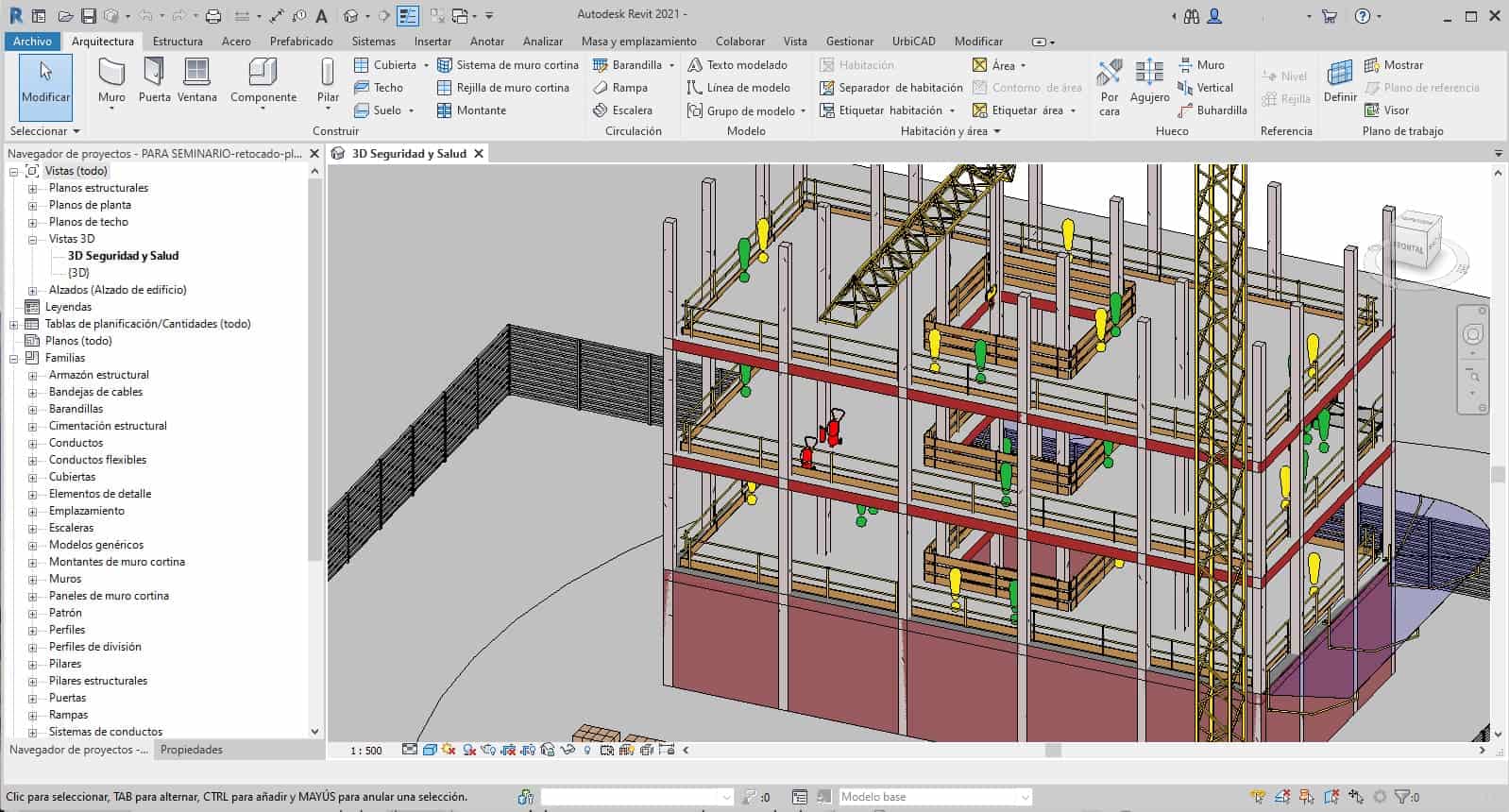Pick the Ventana window tool
The height and width of the screenshot is (812, 1509).
(196, 81)
